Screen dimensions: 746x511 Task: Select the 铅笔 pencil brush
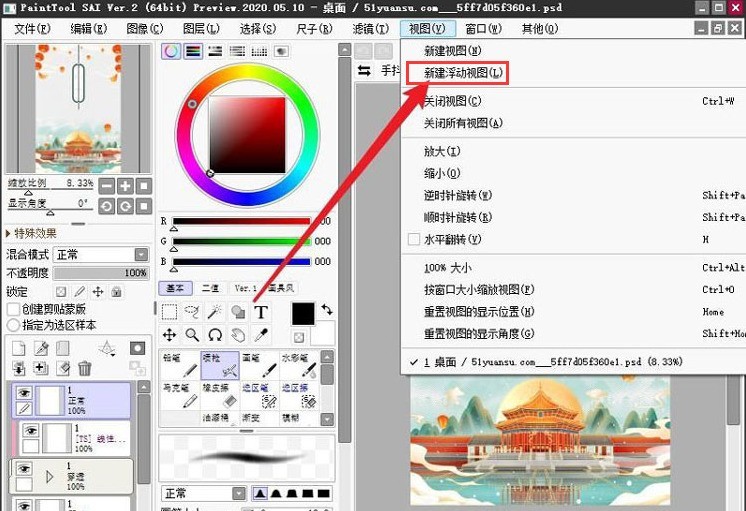pos(180,365)
